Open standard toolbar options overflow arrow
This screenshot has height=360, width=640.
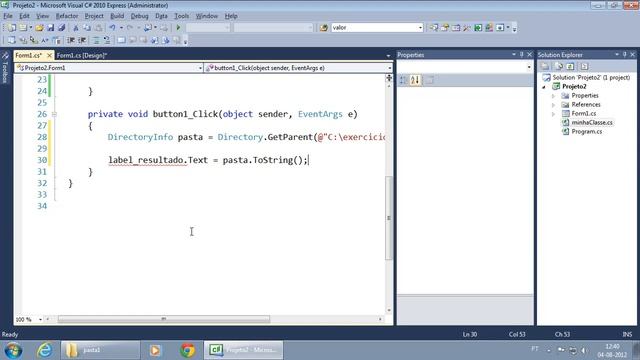(x=514, y=29)
